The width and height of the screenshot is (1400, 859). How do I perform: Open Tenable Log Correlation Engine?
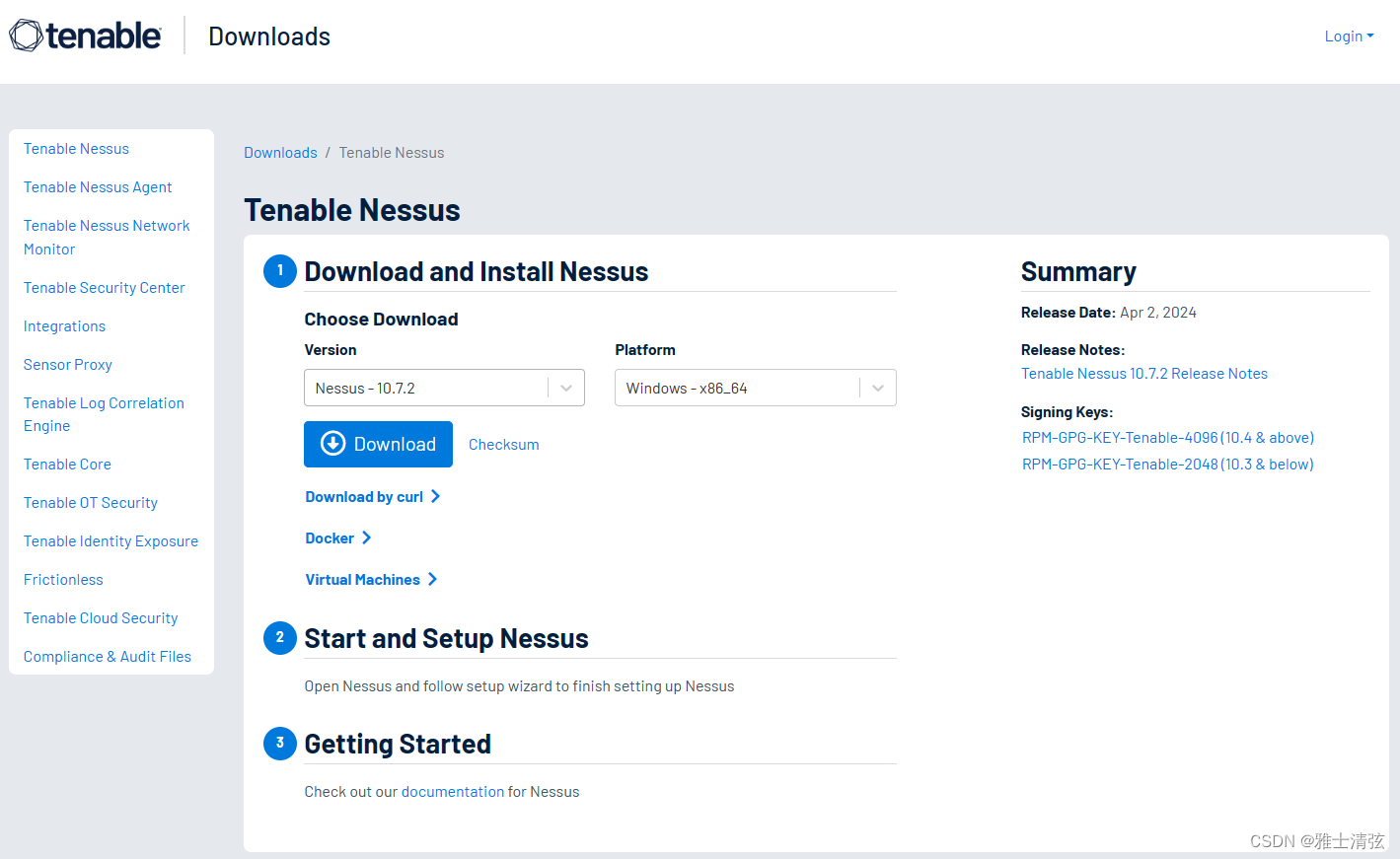click(x=104, y=414)
